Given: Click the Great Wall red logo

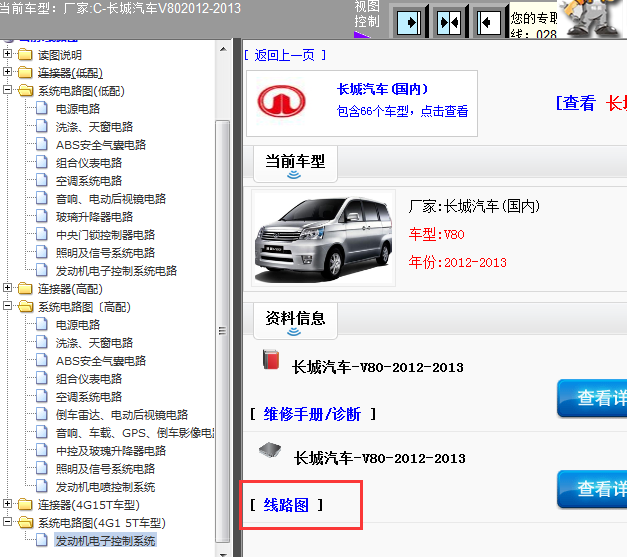Looking at the screenshot, I should click(x=282, y=101).
